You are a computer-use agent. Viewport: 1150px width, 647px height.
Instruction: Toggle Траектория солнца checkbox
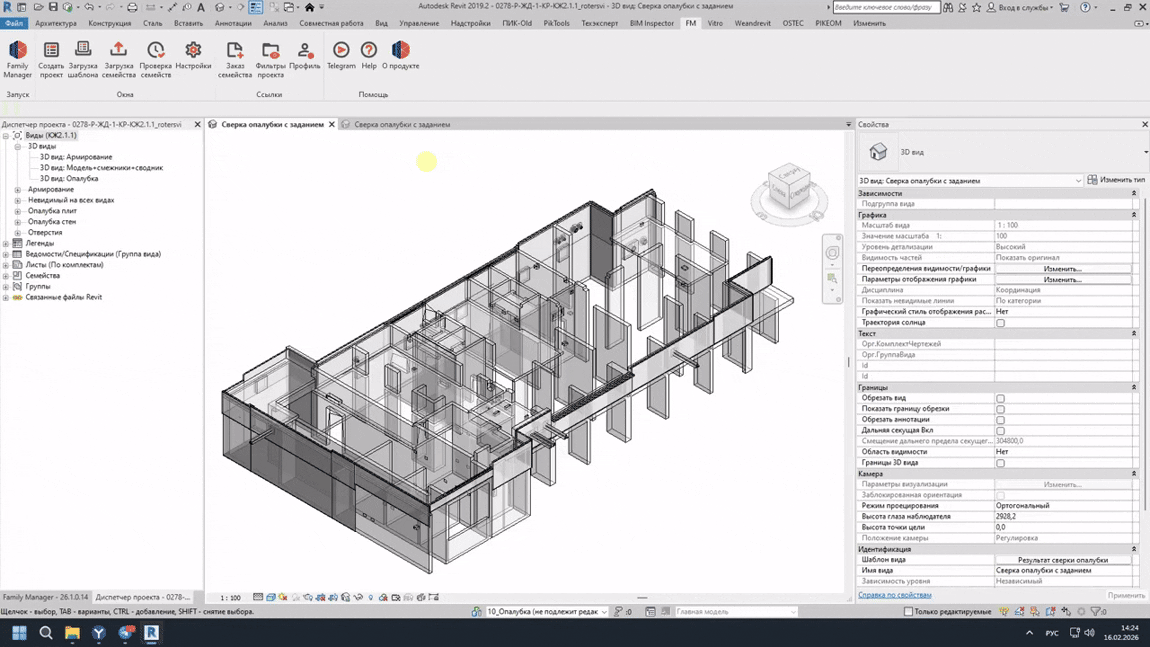[1000, 323]
